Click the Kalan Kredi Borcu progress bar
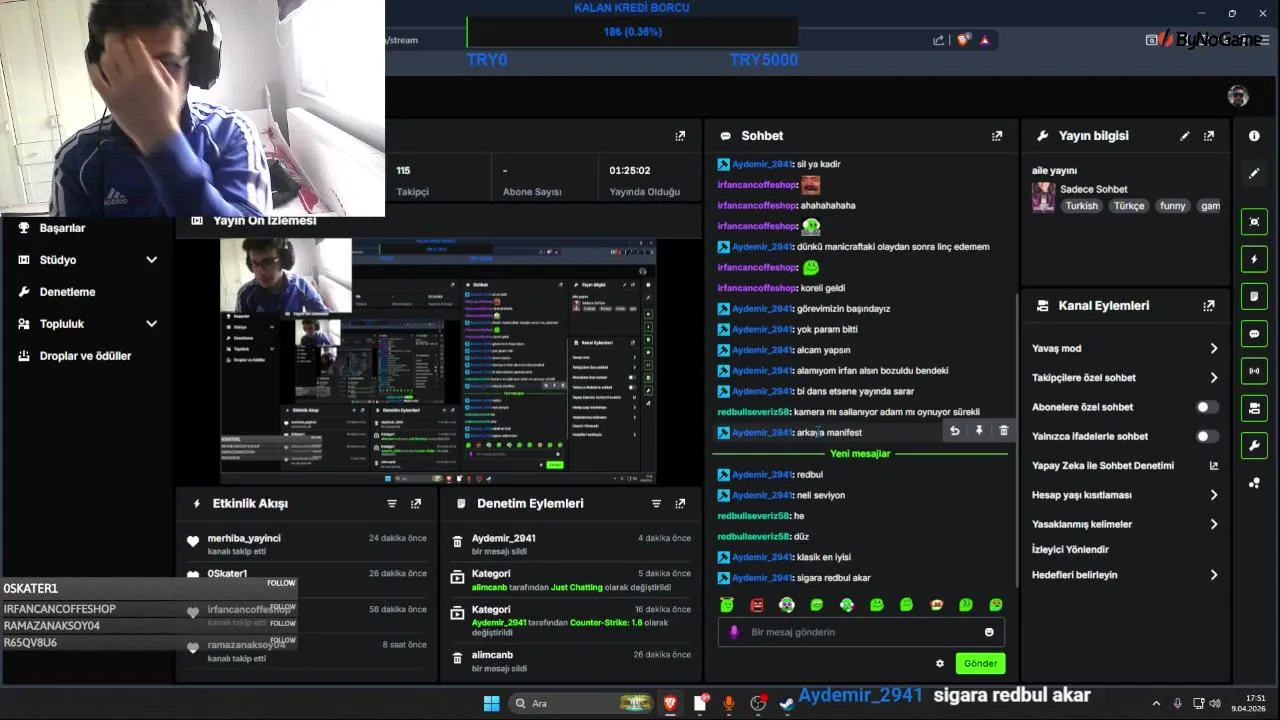 [632, 32]
